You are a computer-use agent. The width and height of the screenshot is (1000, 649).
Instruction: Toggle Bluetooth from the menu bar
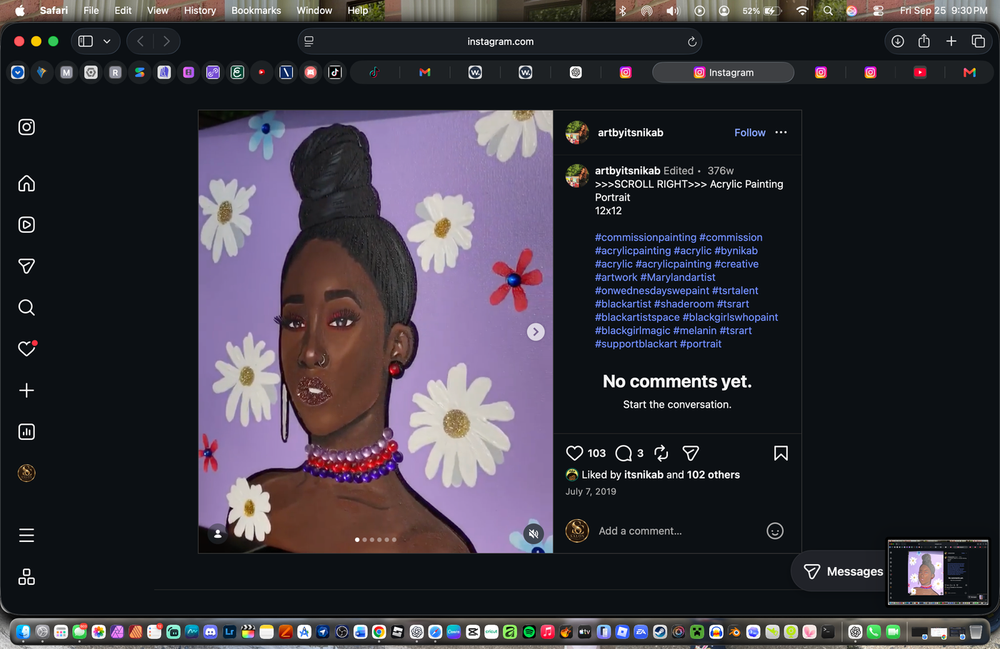click(622, 10)
